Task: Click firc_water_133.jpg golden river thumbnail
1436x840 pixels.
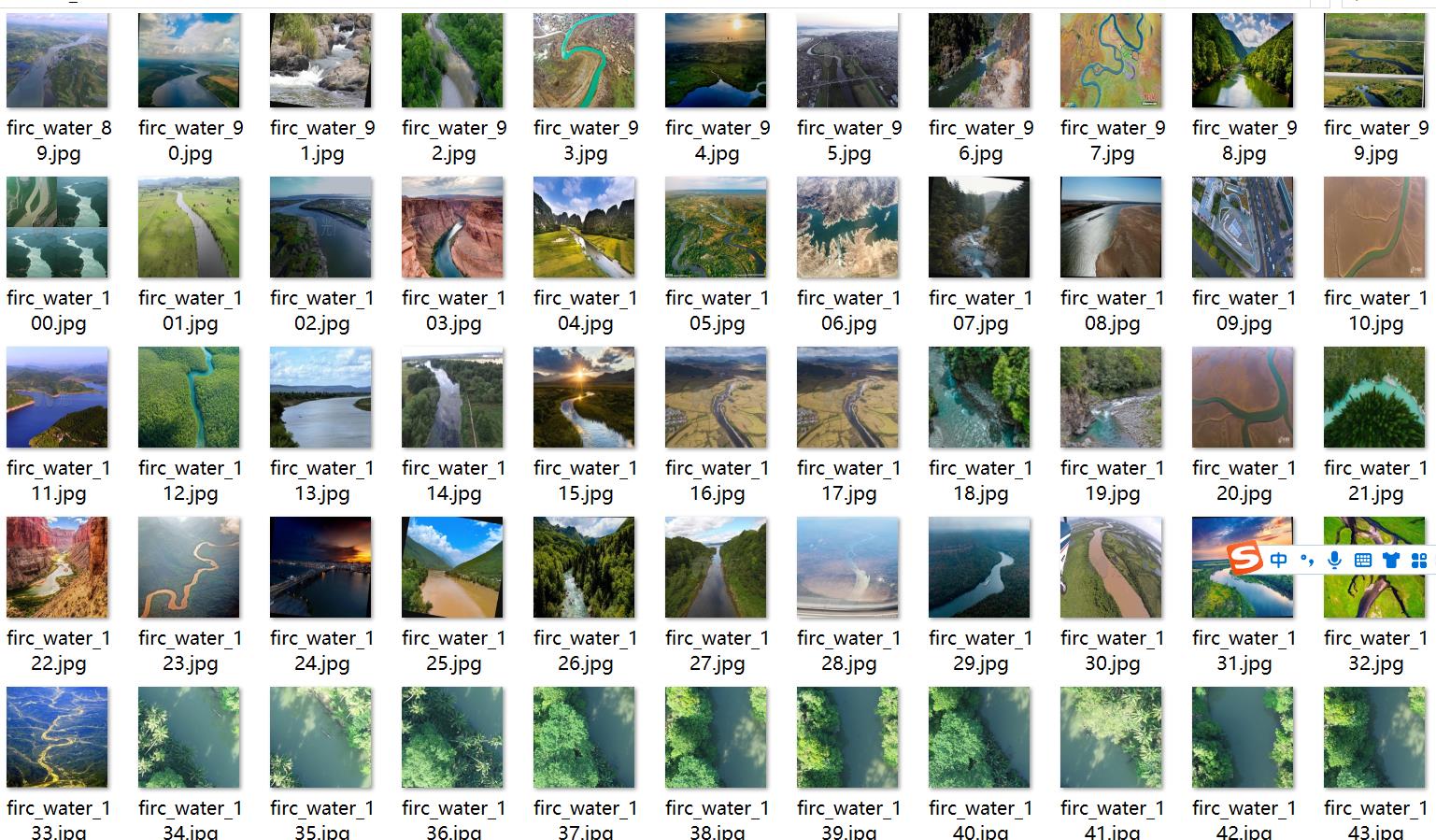Action: [x=57, y=737]
